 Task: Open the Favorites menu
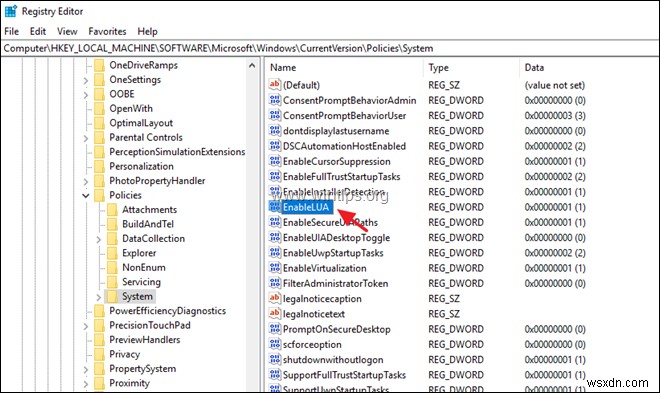coord(107,32)
